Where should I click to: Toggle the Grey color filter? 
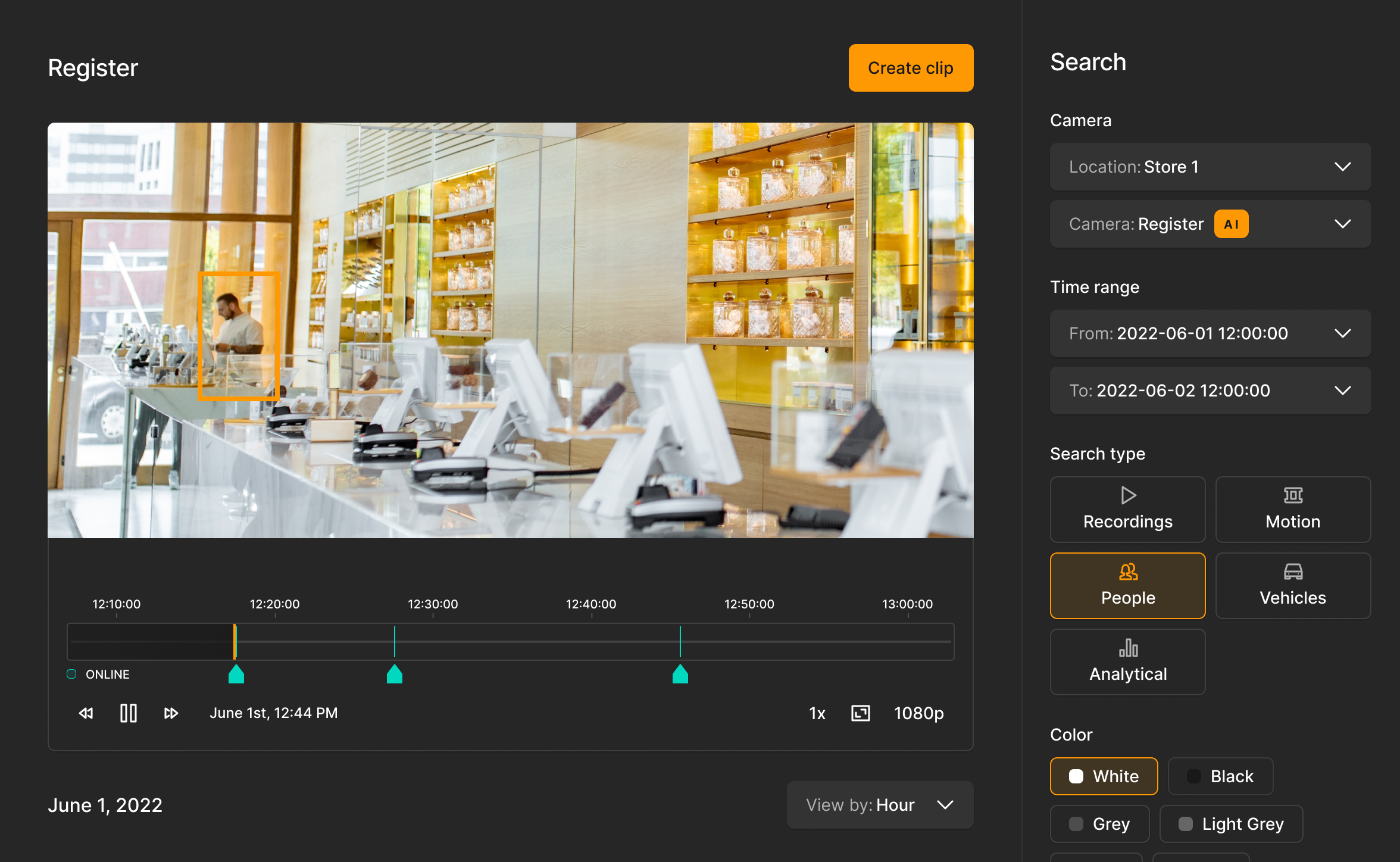click(1100, 824)
